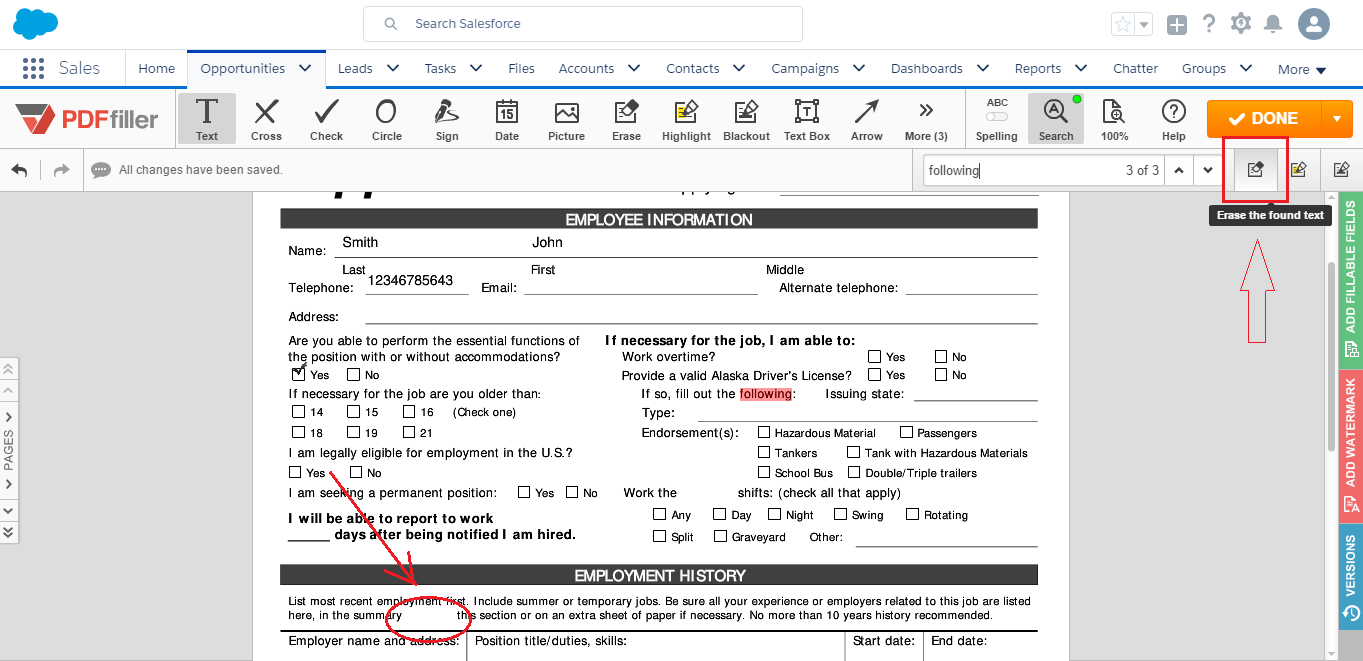Check the Night shift box

click(775, 514)
